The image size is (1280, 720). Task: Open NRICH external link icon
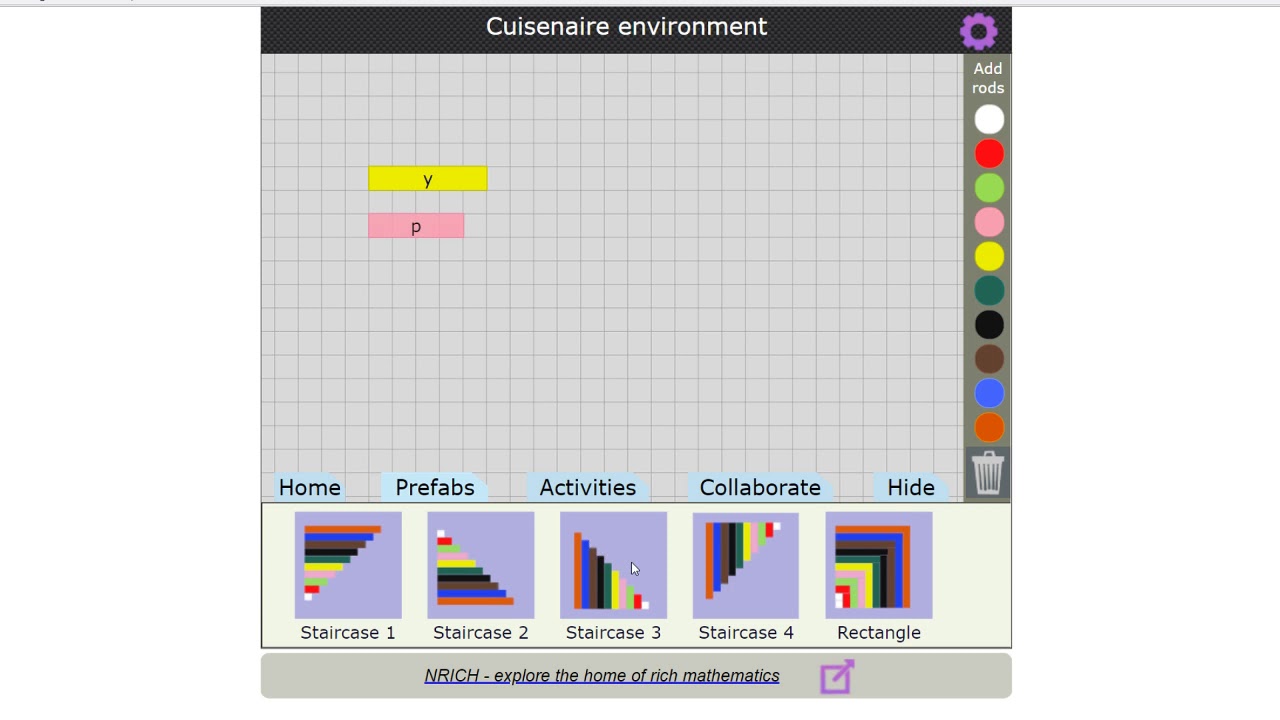837,676
